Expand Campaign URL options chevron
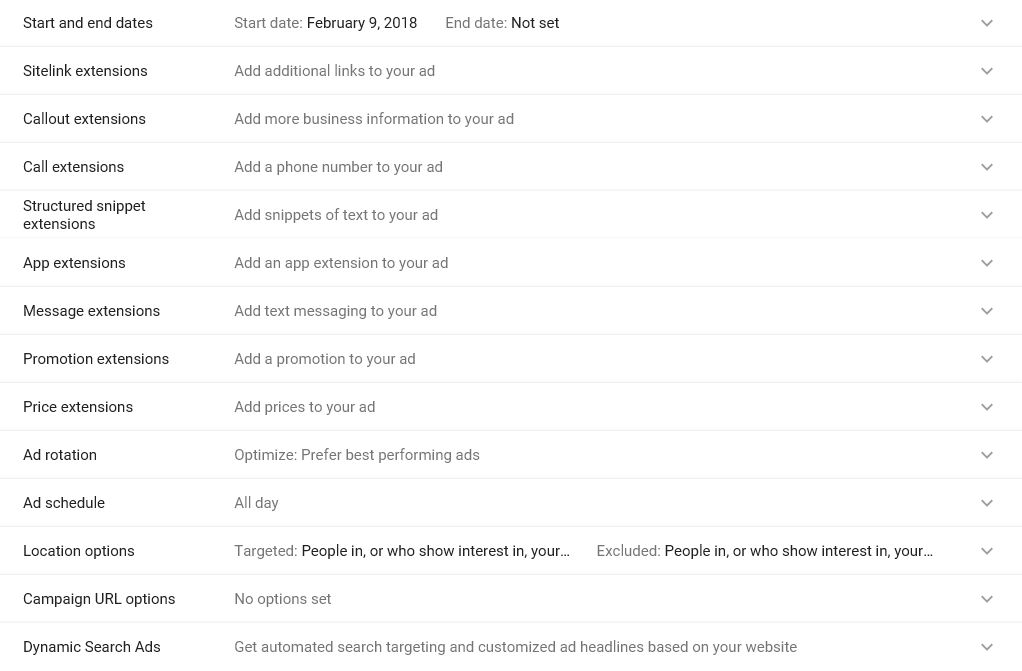Image resolution: width=1022 pixels, height=671 pixels. [986, 599]
